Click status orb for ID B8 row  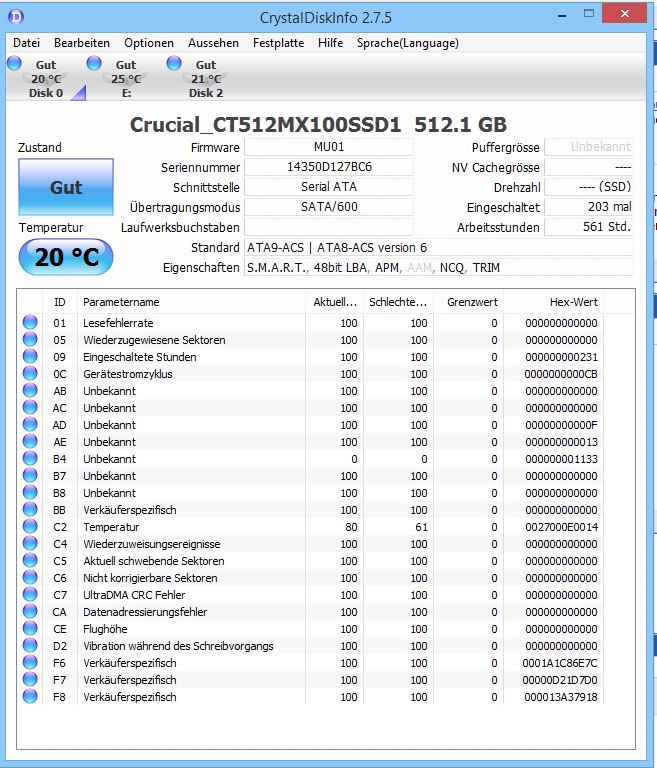tap(30, 492)
